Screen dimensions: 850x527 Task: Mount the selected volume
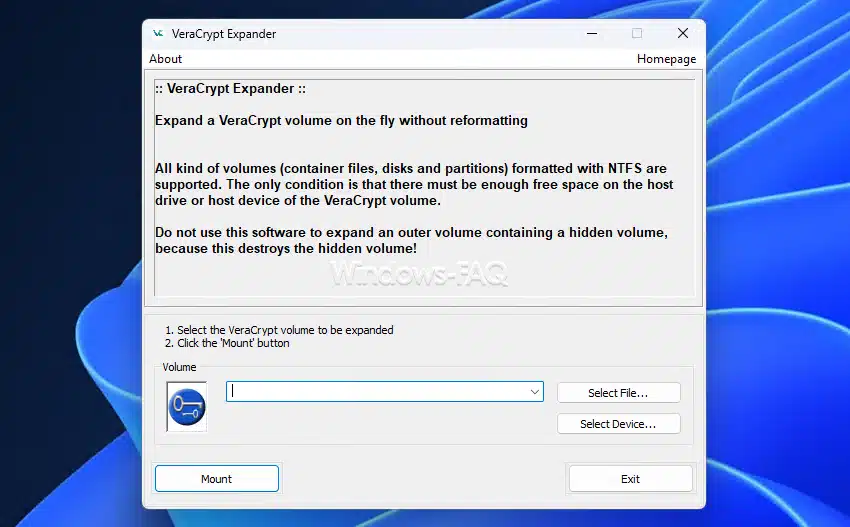pos(217,479)
